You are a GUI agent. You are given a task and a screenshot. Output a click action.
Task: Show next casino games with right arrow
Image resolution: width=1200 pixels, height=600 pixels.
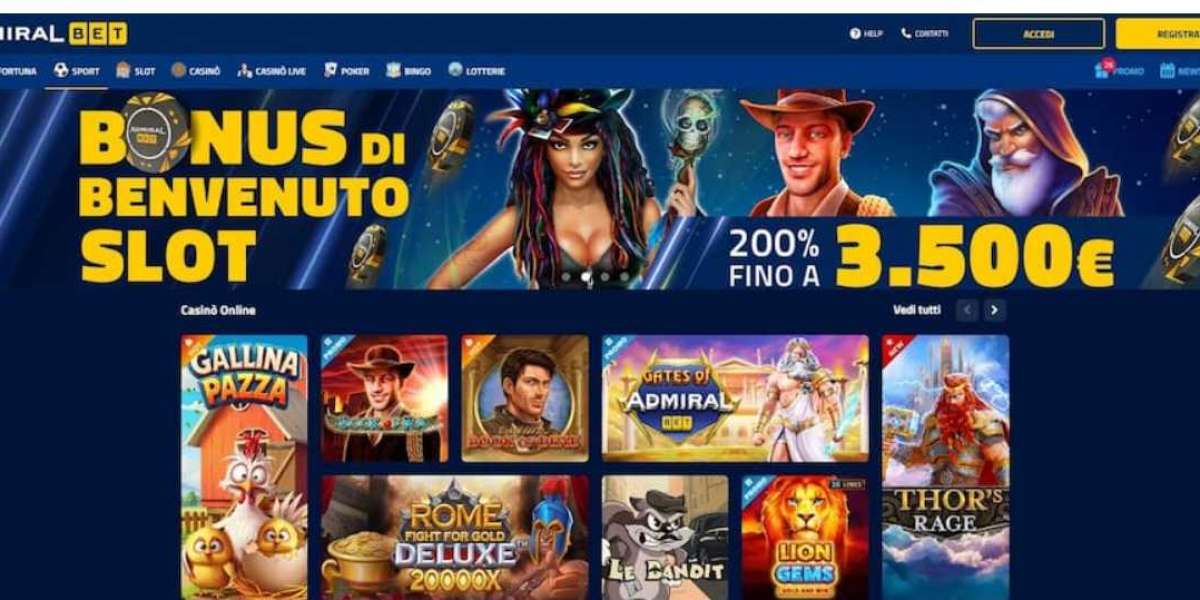994,310
